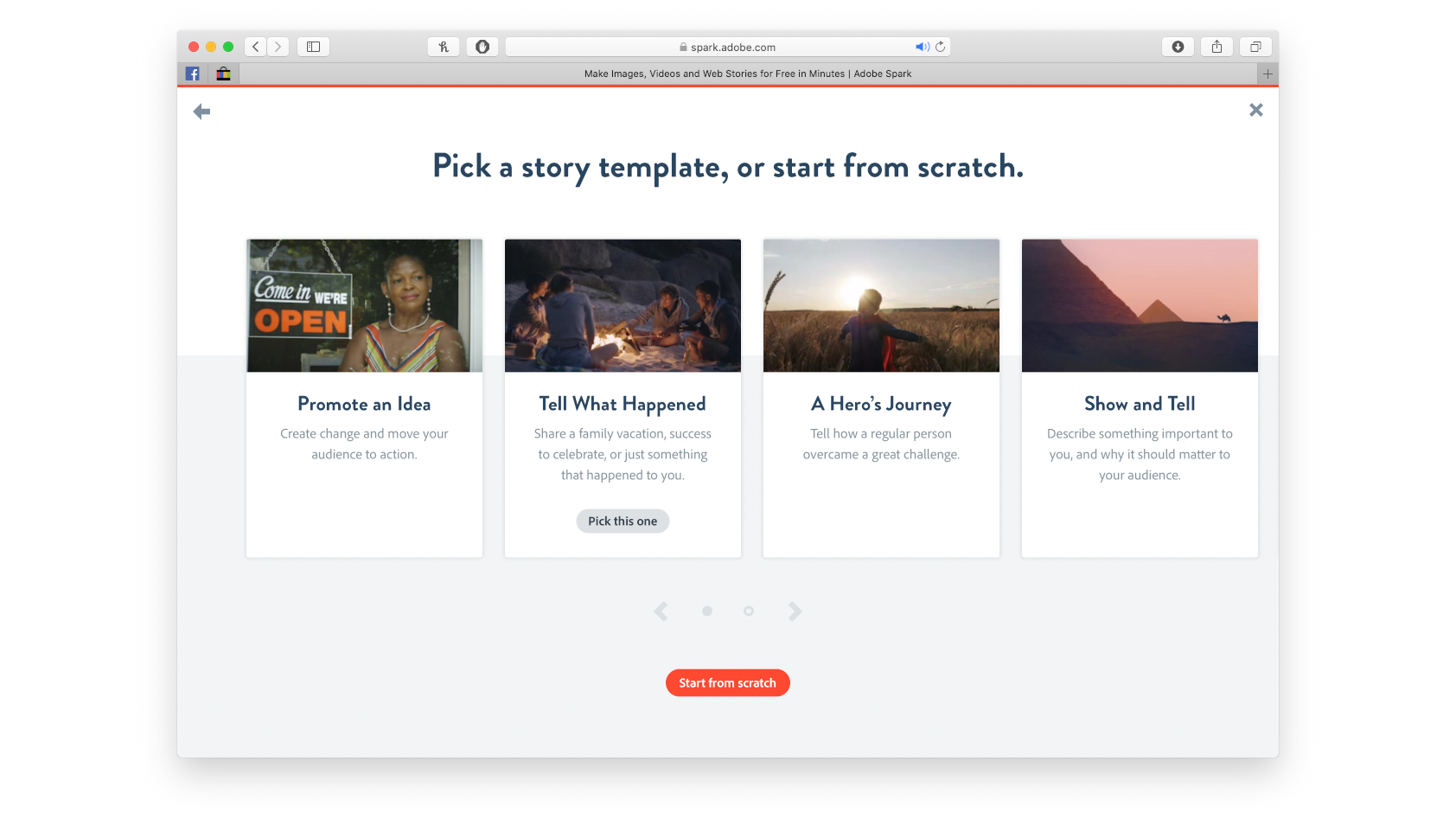
Task: Select the first carousel page dot
Action: point(707,611)
